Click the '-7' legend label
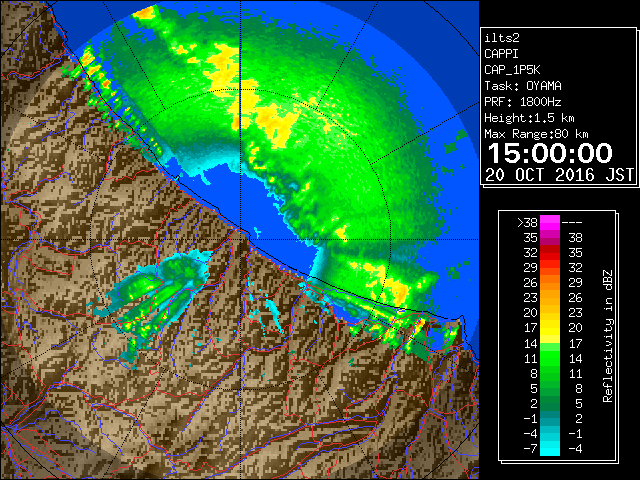The width and height of the screenshot is (640, 480). tap(530, 449)
